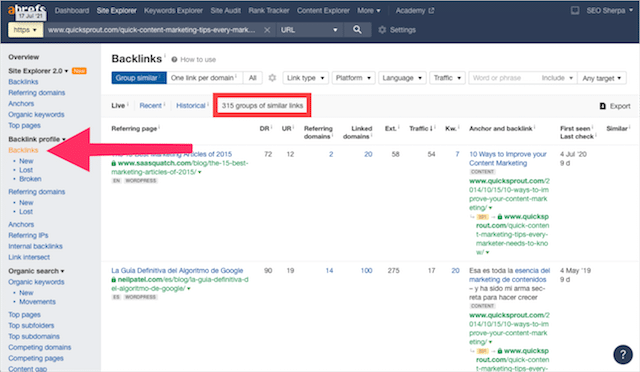Open Dashboard in top navigation
Image resolution: width=640 pixels, height=372 pixels.
(72, 10)
